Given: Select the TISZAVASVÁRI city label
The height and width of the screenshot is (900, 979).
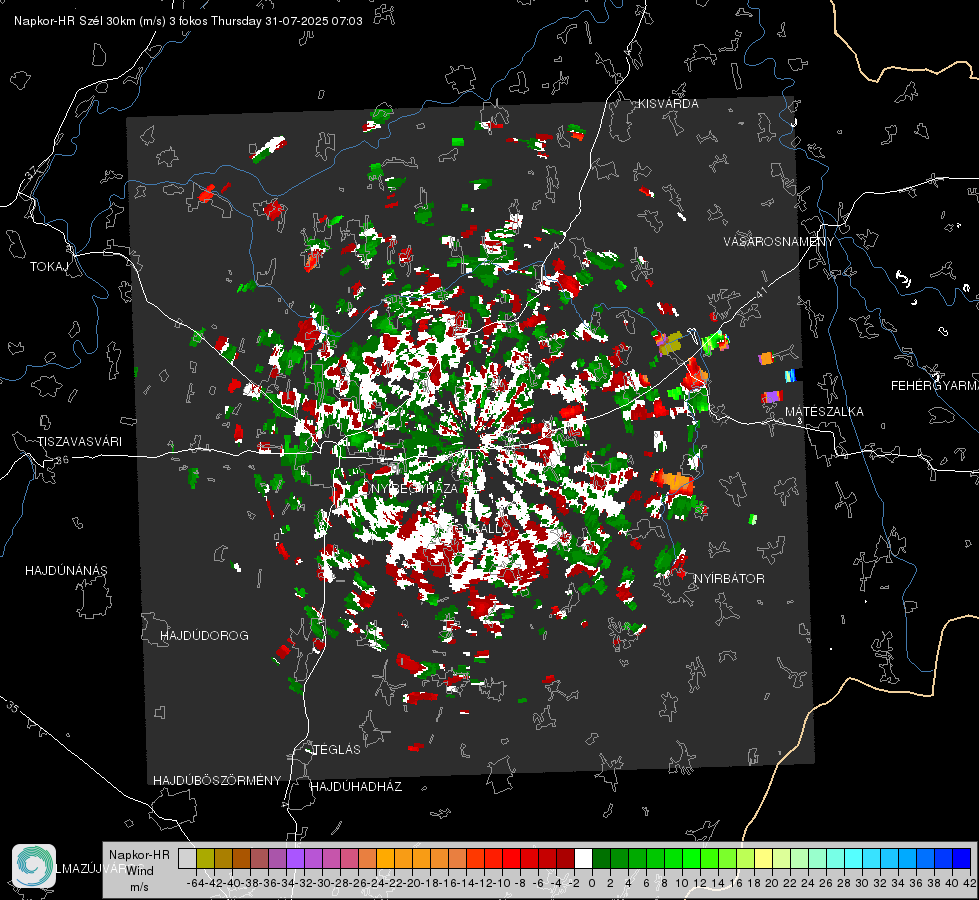Looking at the screenshot, I should 79,442.
